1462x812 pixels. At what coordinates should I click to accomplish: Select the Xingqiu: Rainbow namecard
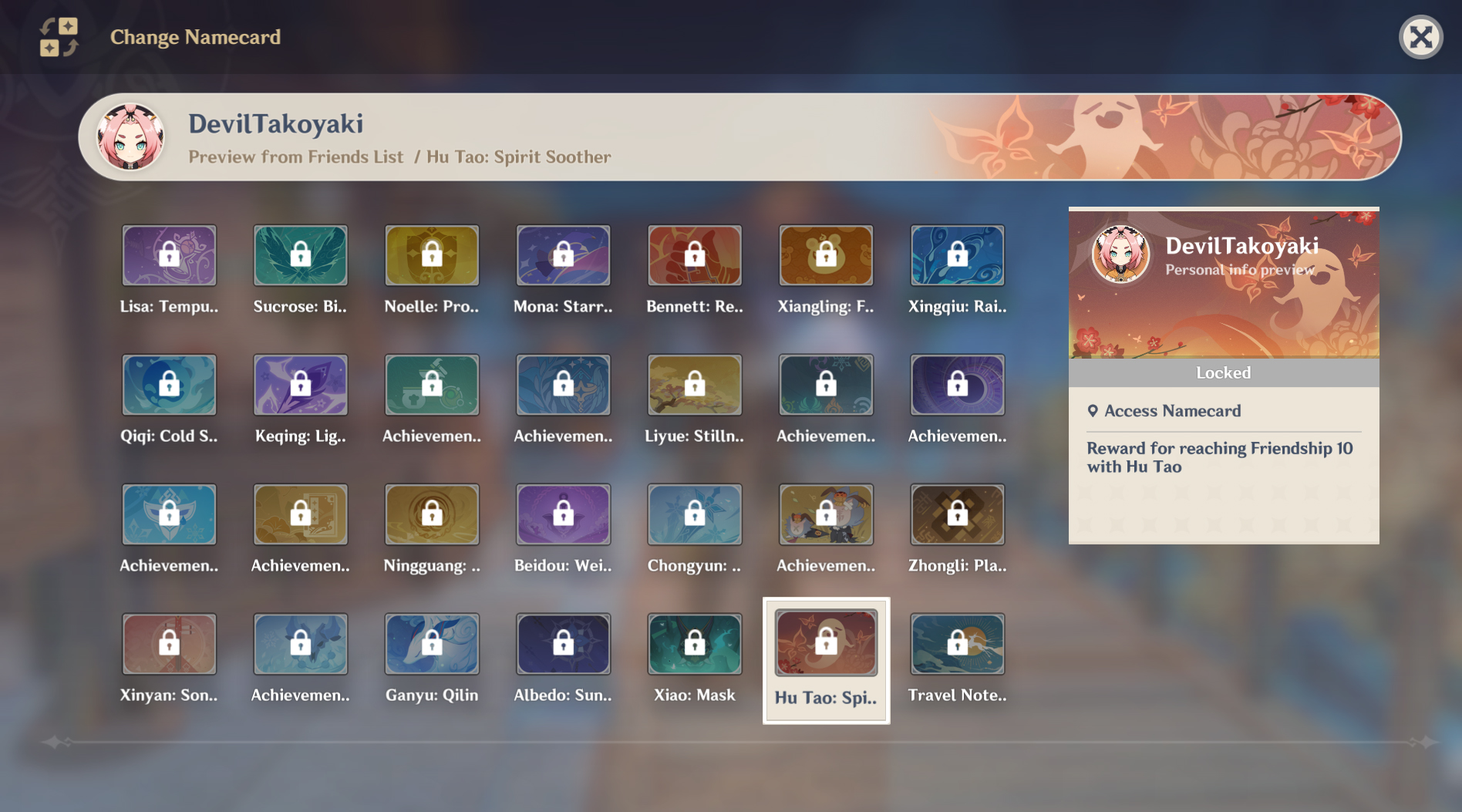click(x=957, y=255)
